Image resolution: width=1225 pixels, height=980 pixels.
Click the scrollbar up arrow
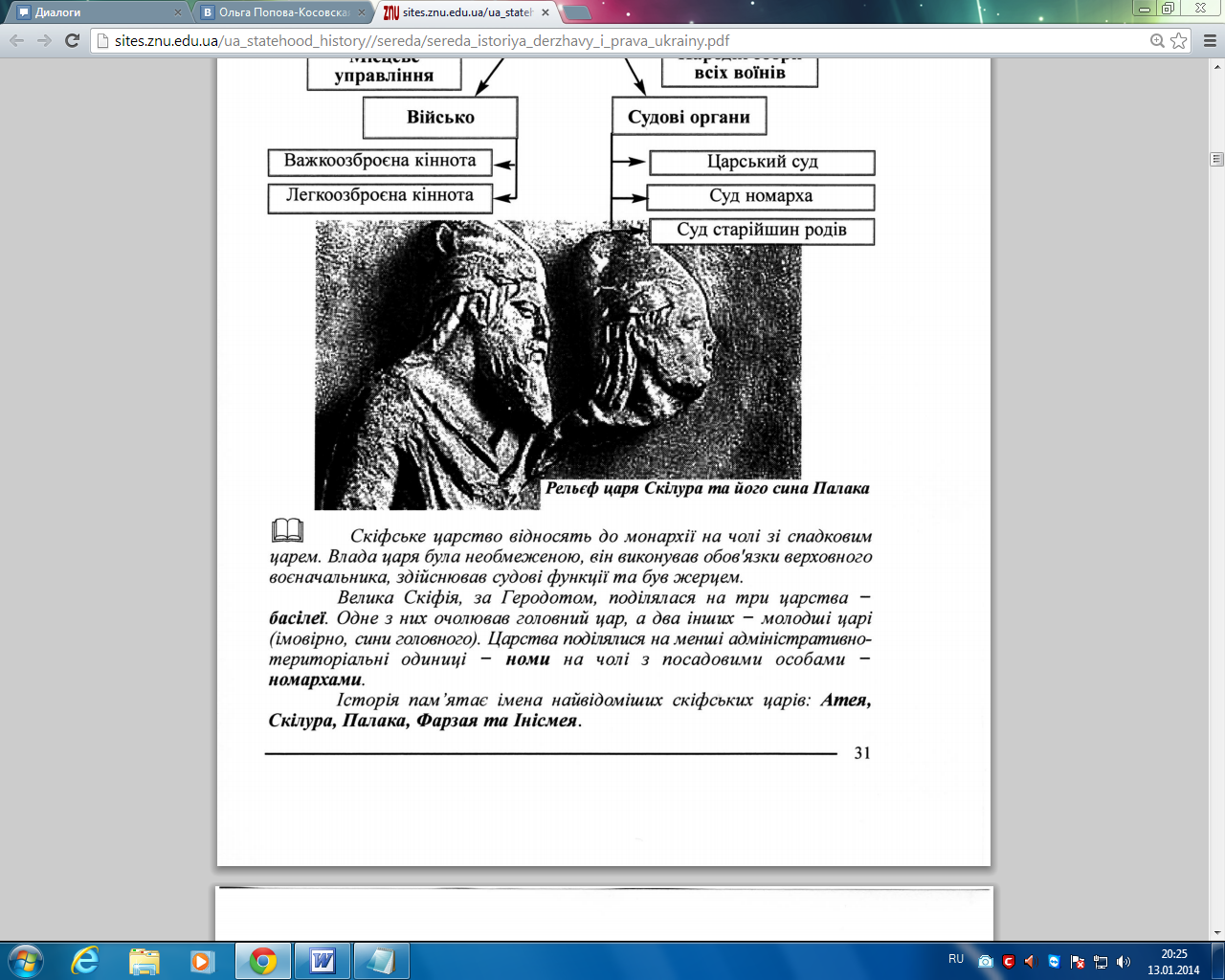(1217, 66)
